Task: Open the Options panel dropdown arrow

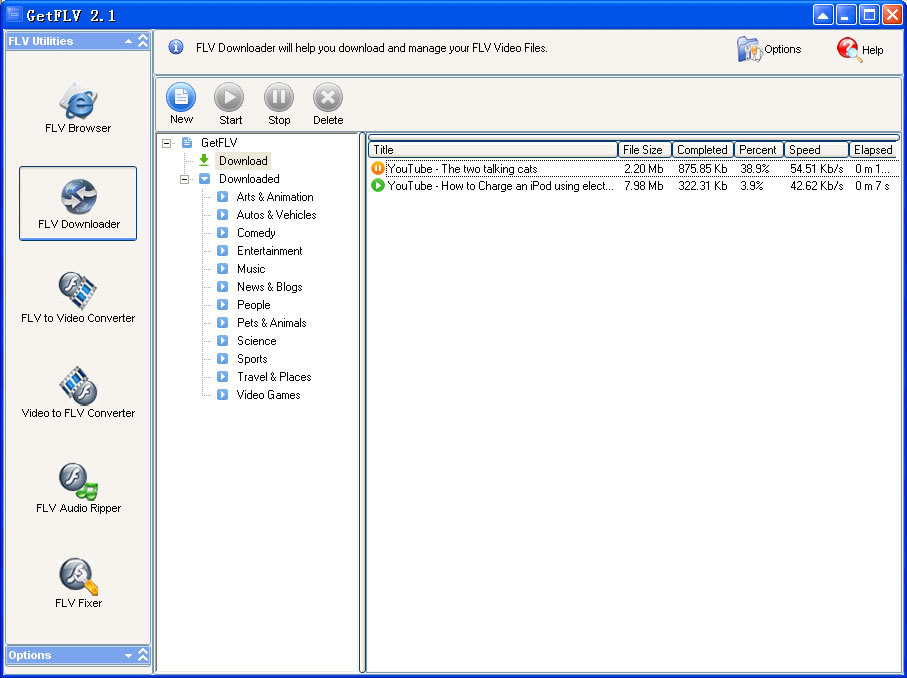Action: 128,655
